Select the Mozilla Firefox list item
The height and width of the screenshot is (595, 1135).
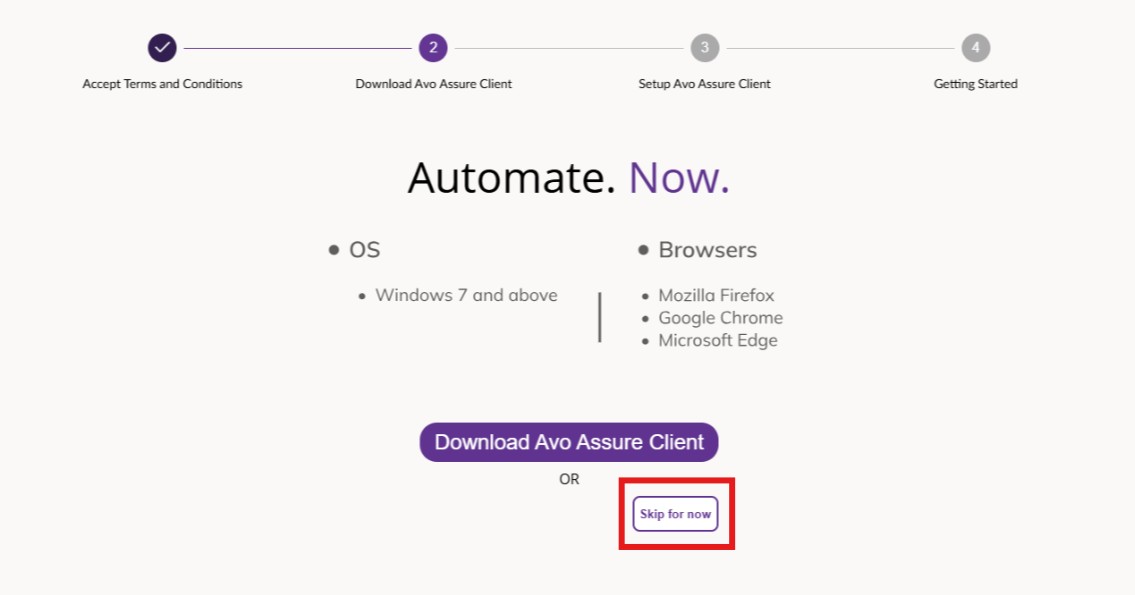point(716,295)
